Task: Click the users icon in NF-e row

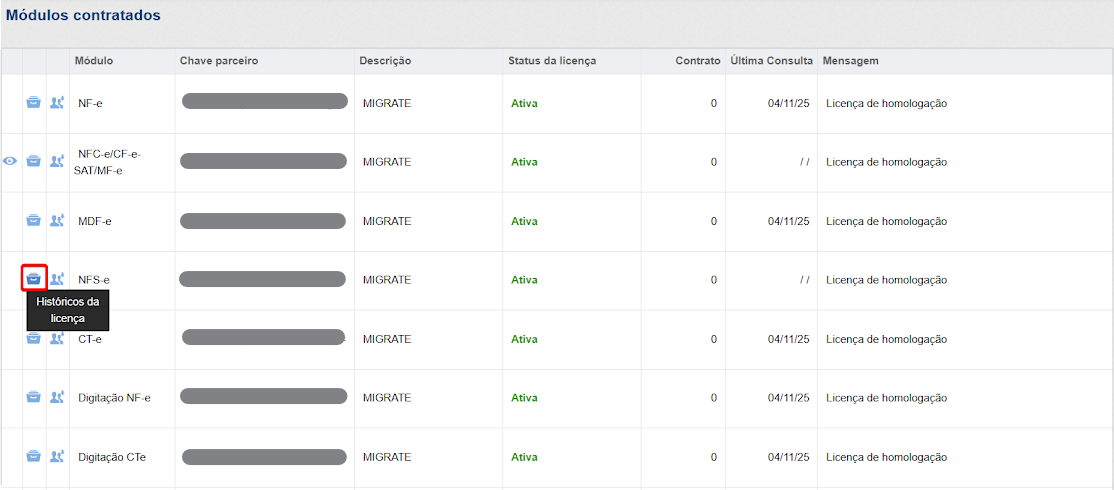Action: (x=57, y=103)
